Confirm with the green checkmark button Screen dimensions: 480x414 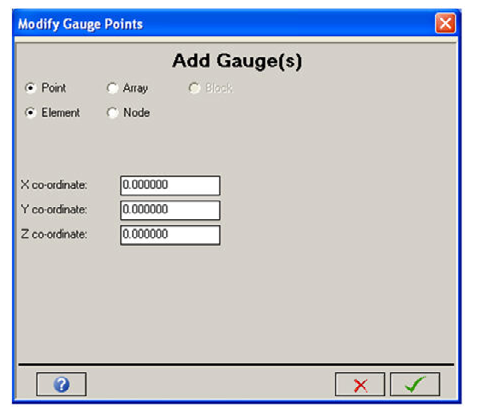415,384
